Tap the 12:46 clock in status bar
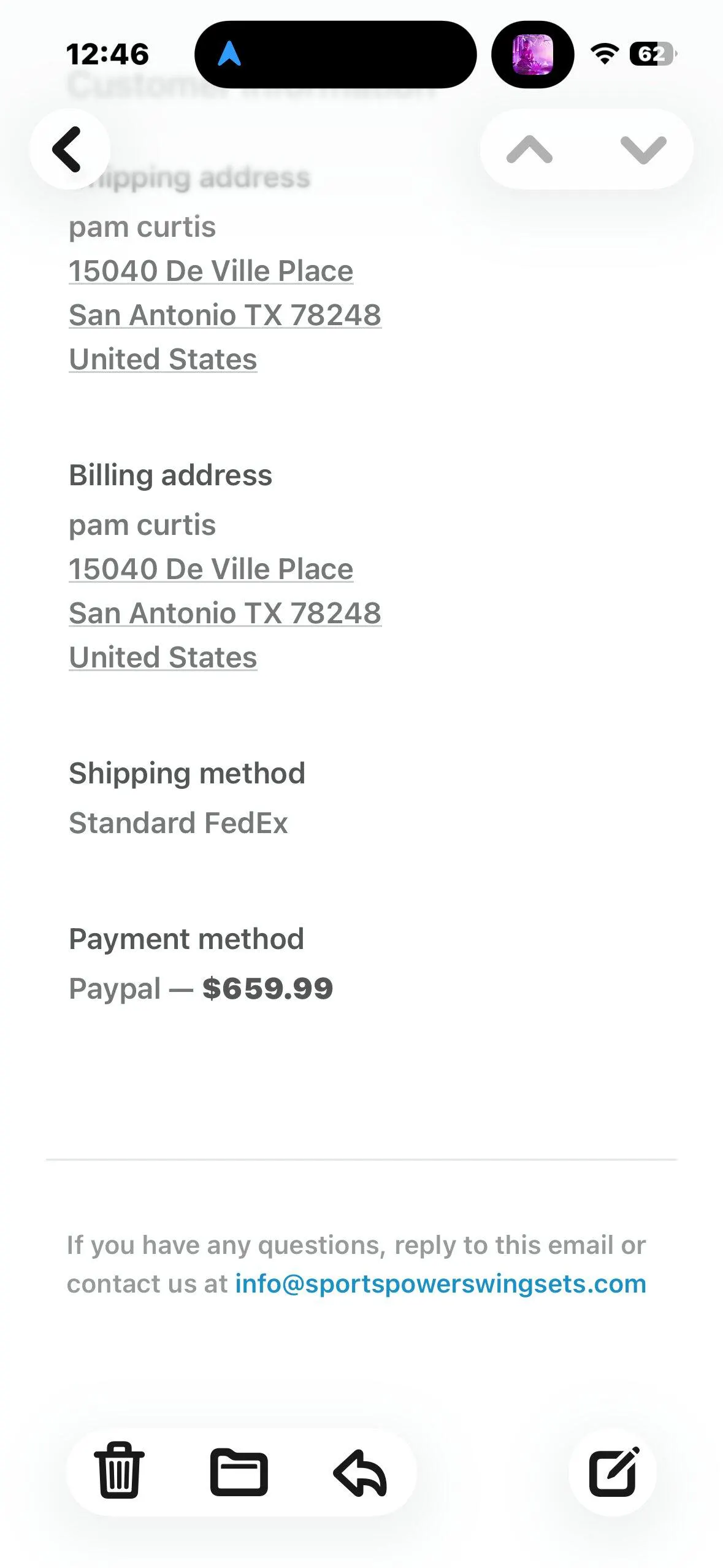723x1568 pixels. [x=107, y=54]
